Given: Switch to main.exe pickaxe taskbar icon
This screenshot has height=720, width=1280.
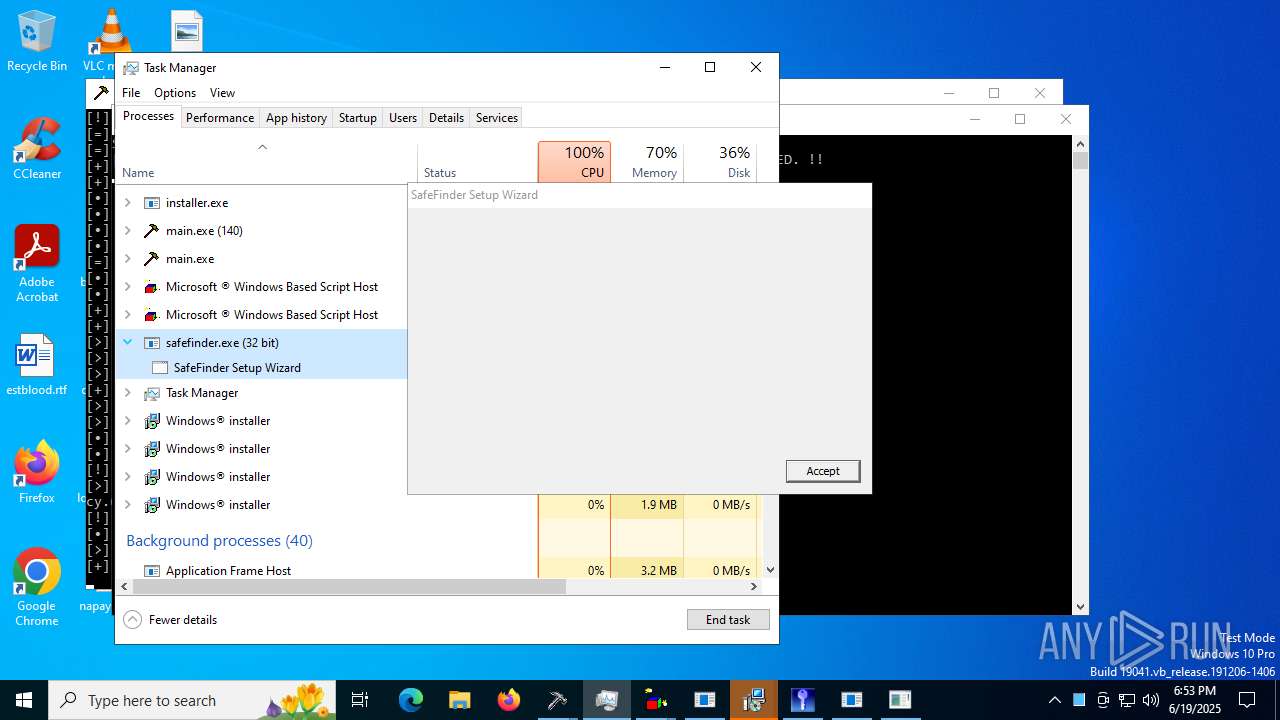Looking at the screenshot, I should pyautogui.click(x=558, y=700).
